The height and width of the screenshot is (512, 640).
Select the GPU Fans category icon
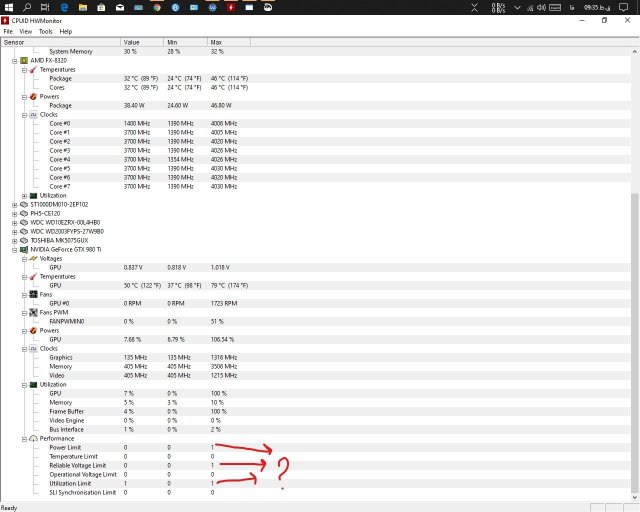pyautogui.click(x=32, y=294)
